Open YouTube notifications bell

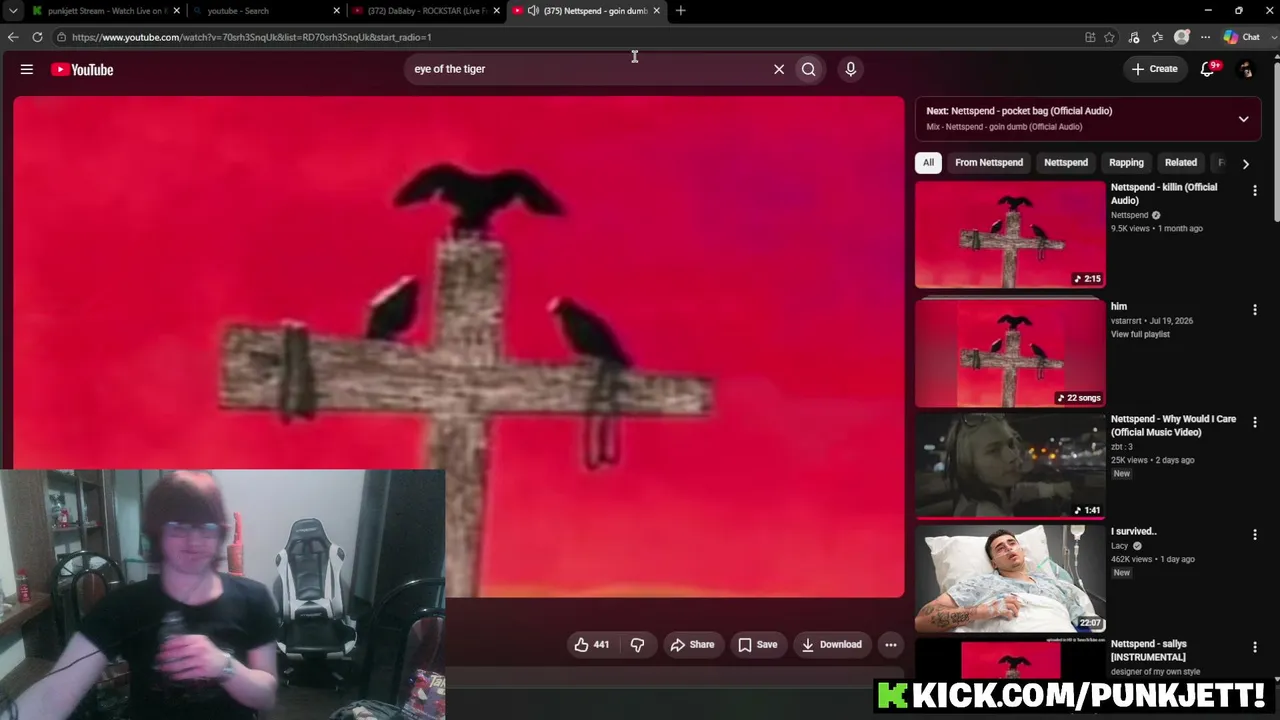pos(1208,69)
